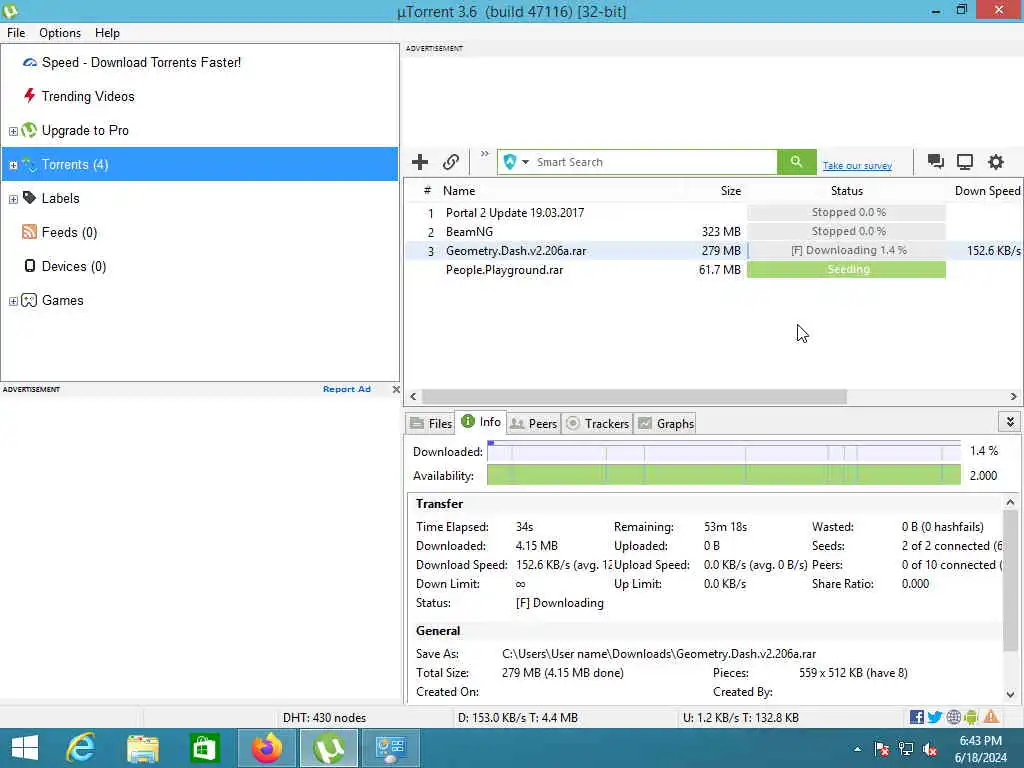This screenshot has height=768, width=1024.
Task: Open the File menu
Action: click(x=16, y=33)
